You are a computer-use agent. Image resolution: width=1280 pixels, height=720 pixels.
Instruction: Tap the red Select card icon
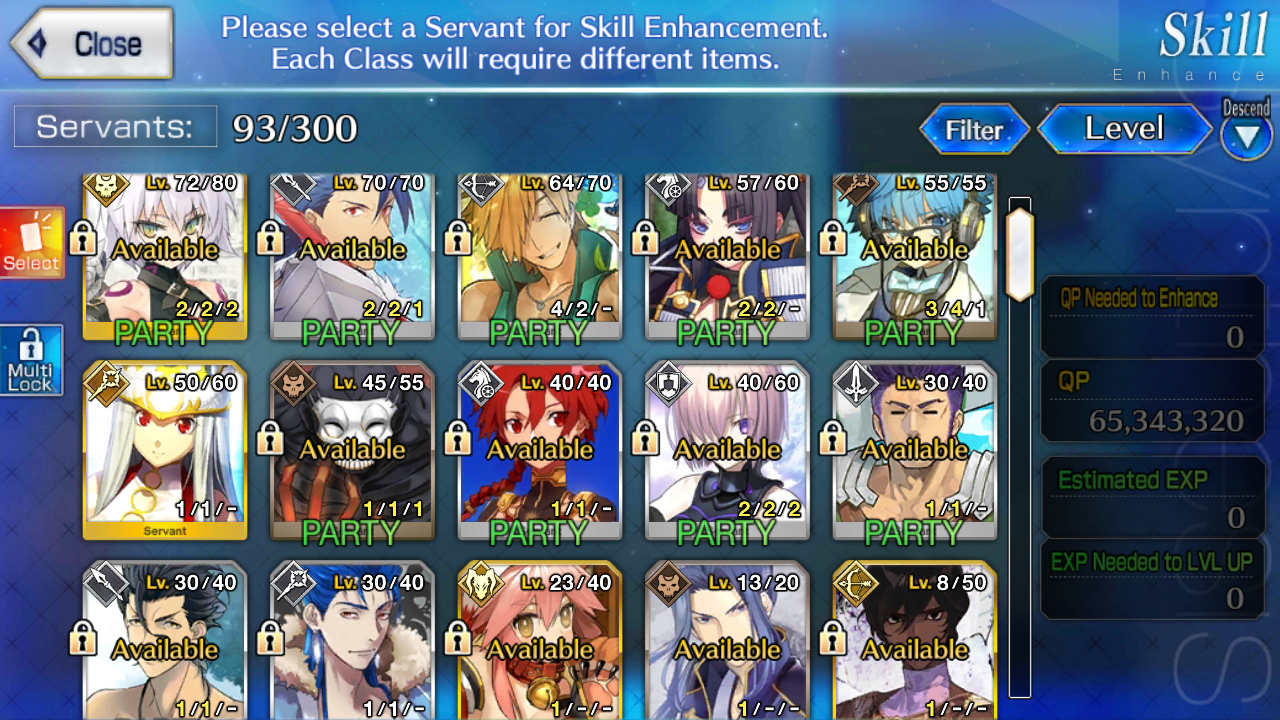tap(32, 242)
